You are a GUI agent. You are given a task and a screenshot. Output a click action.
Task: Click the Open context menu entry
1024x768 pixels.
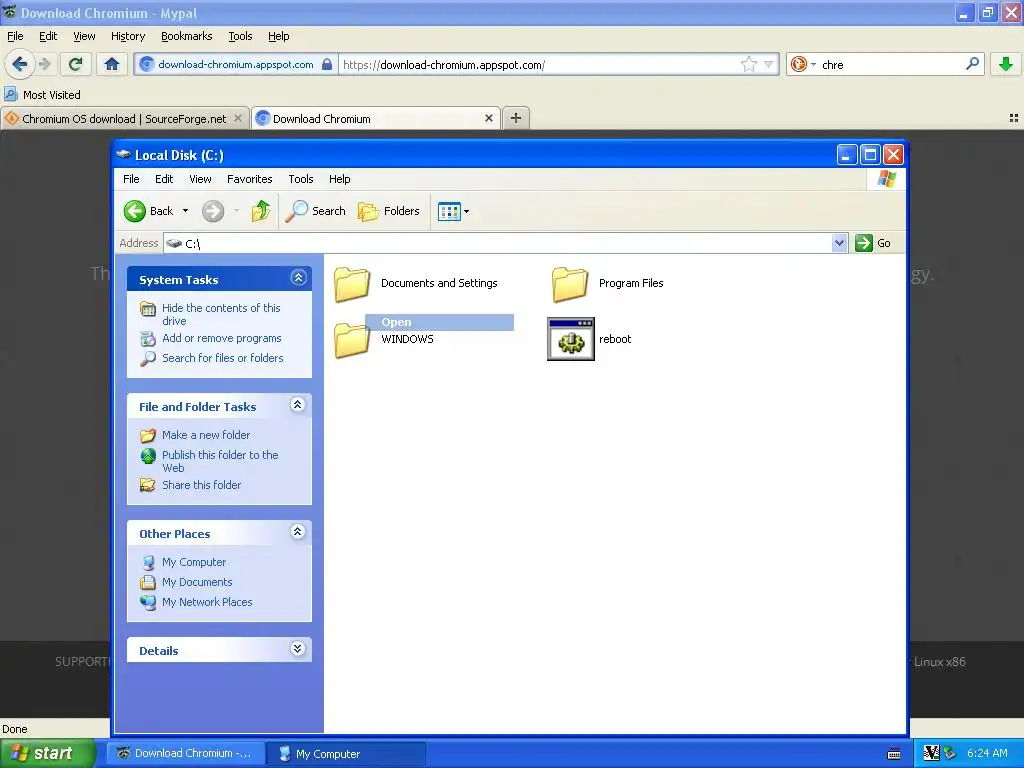440,322
